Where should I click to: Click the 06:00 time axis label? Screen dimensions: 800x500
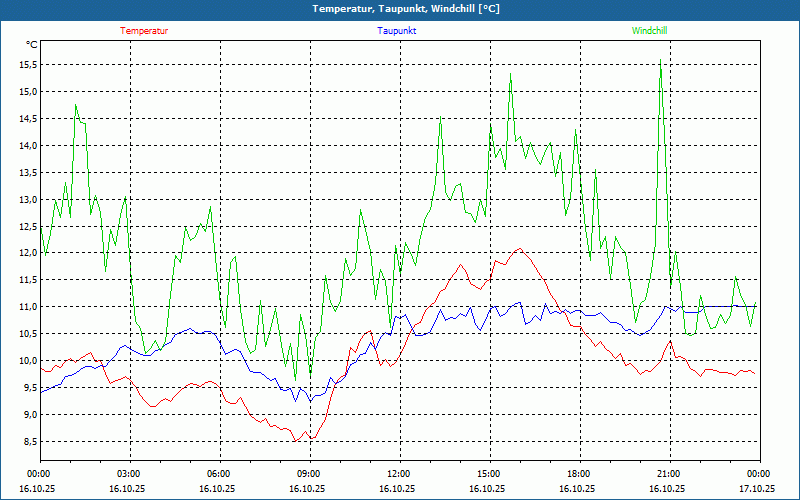[220, 474]
